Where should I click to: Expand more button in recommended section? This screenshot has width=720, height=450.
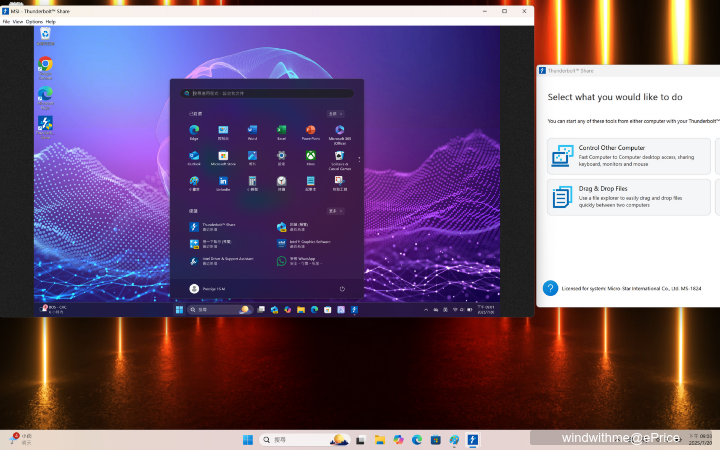point(335,211)
